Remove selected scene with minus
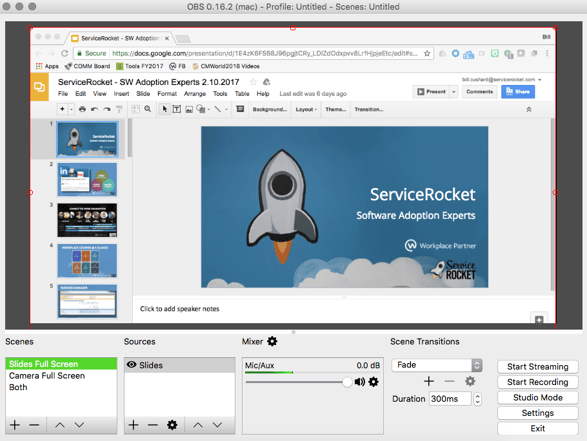587x441 pixels. pyautogui.click(x=34, y=425)
